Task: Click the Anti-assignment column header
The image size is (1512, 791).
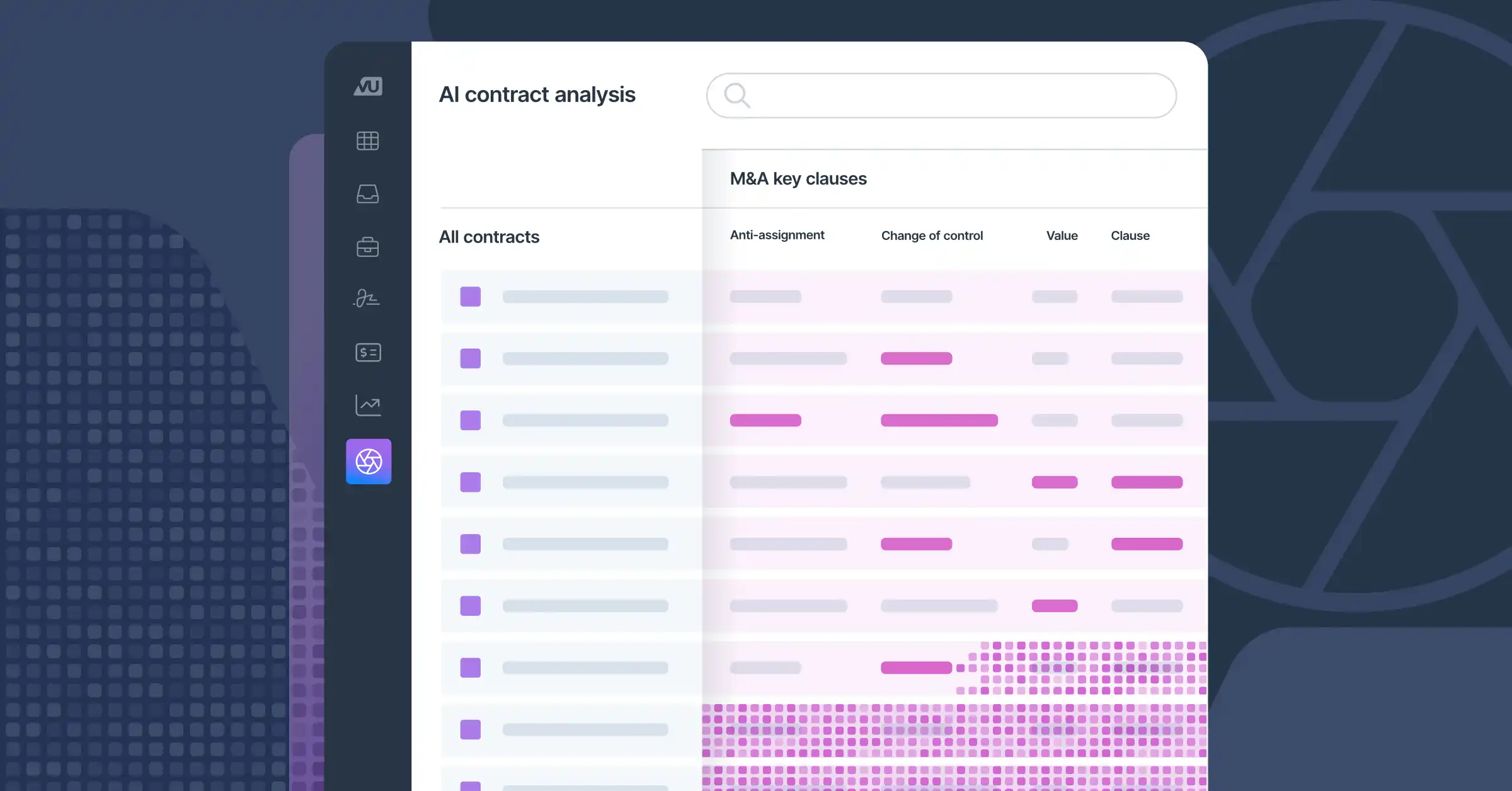Action: [x=777, y=235]
